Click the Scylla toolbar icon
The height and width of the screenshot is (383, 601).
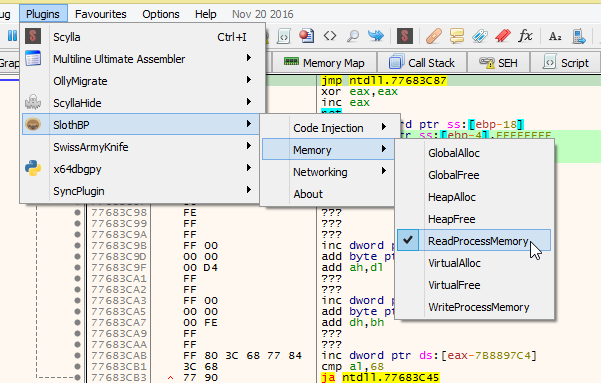click(x=405, y=36)
